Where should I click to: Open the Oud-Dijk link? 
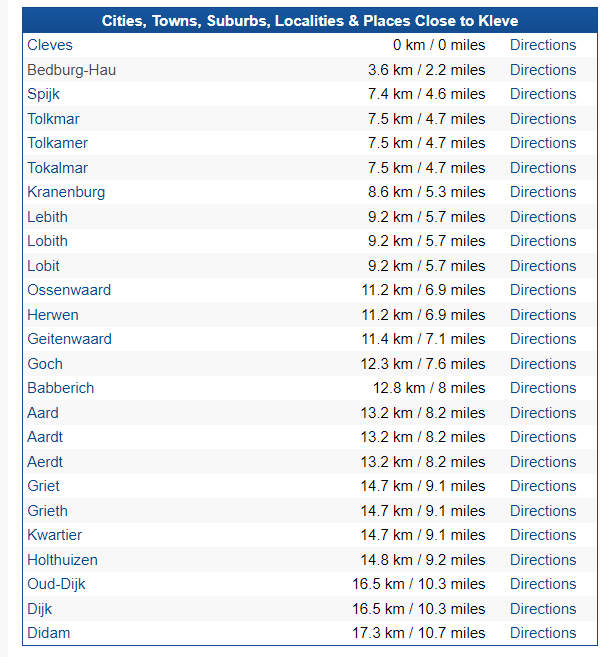tap(56, 584)
